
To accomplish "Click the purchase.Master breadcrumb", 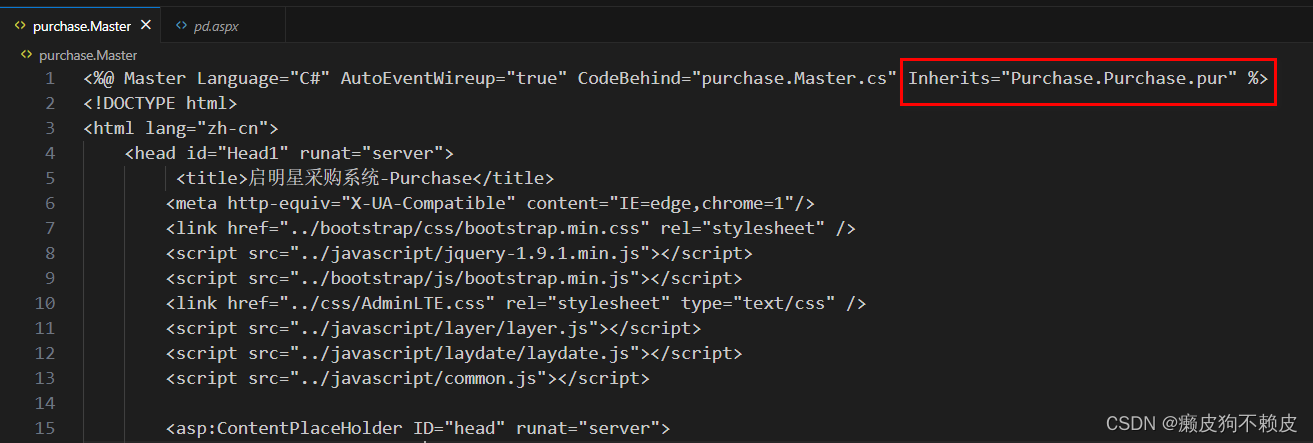I will (x=88, y=55).
